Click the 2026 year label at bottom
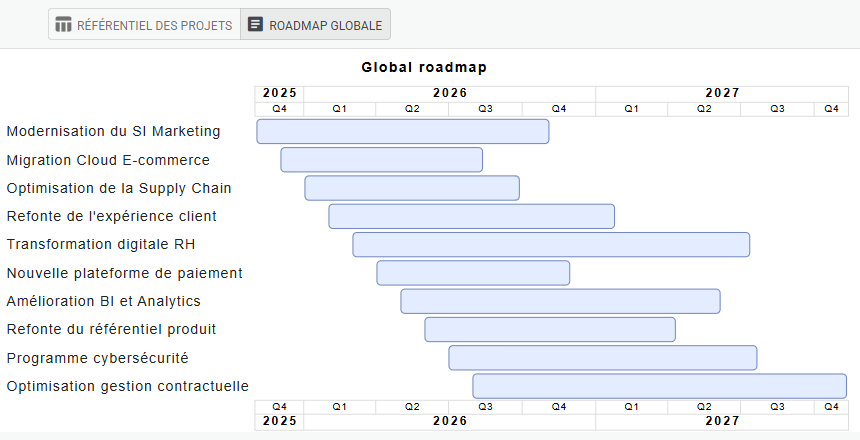This screenshot has width=860, height=440. [x=450, y=422]
